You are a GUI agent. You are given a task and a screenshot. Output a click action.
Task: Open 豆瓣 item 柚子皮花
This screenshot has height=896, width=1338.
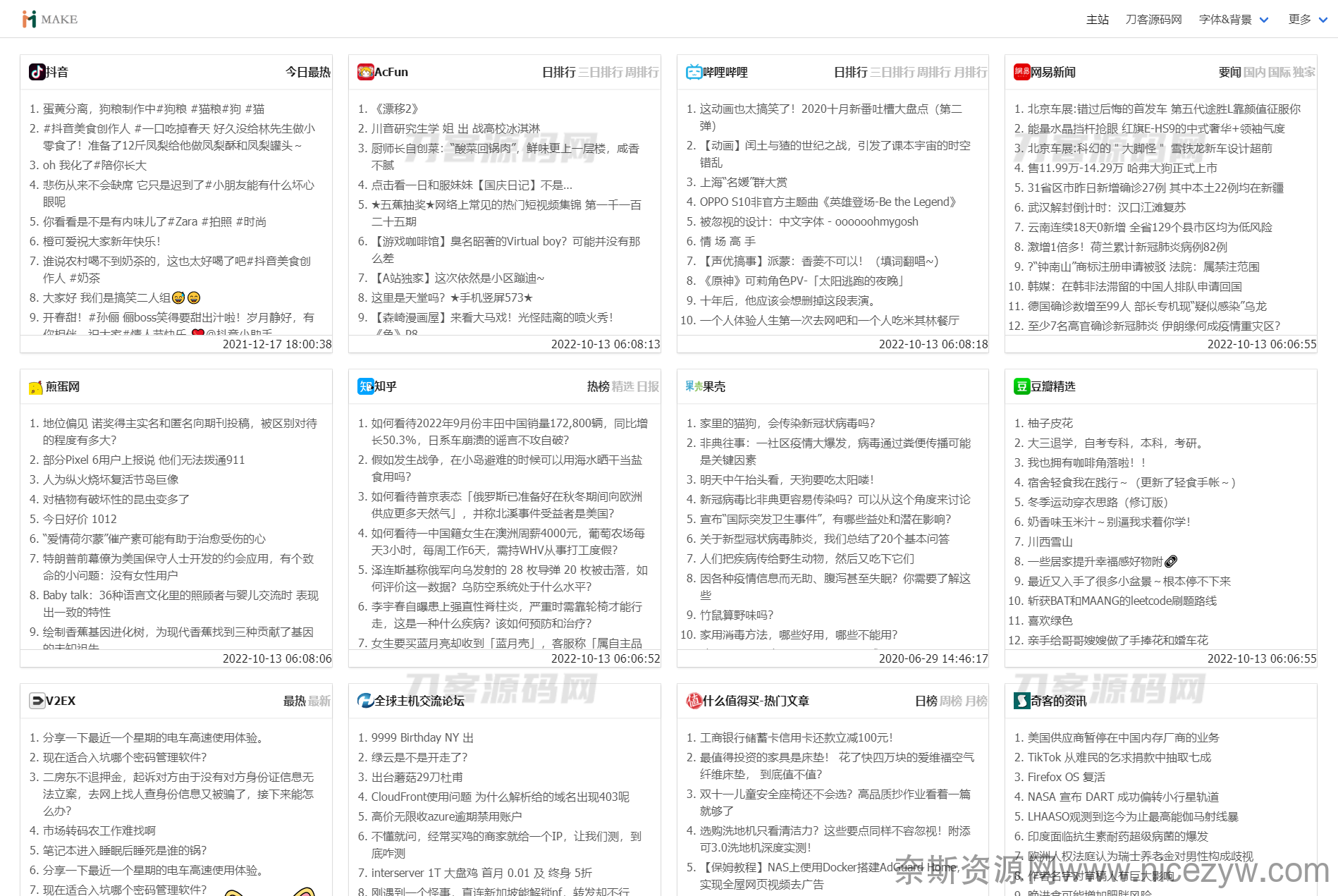coord(1050,423)
